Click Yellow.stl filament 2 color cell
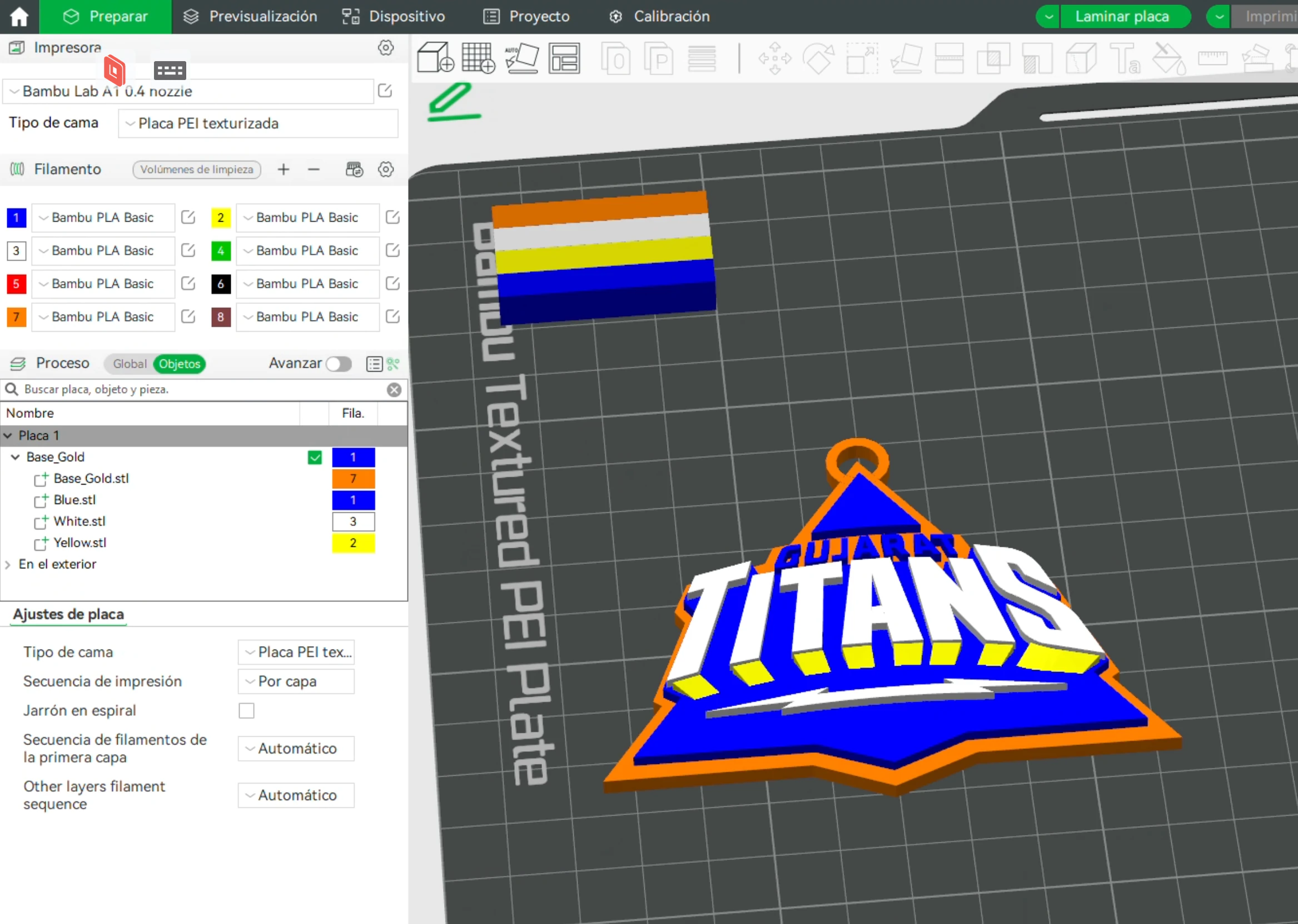1298x924 pixels. pyautogui.click(x=354, y=543)
